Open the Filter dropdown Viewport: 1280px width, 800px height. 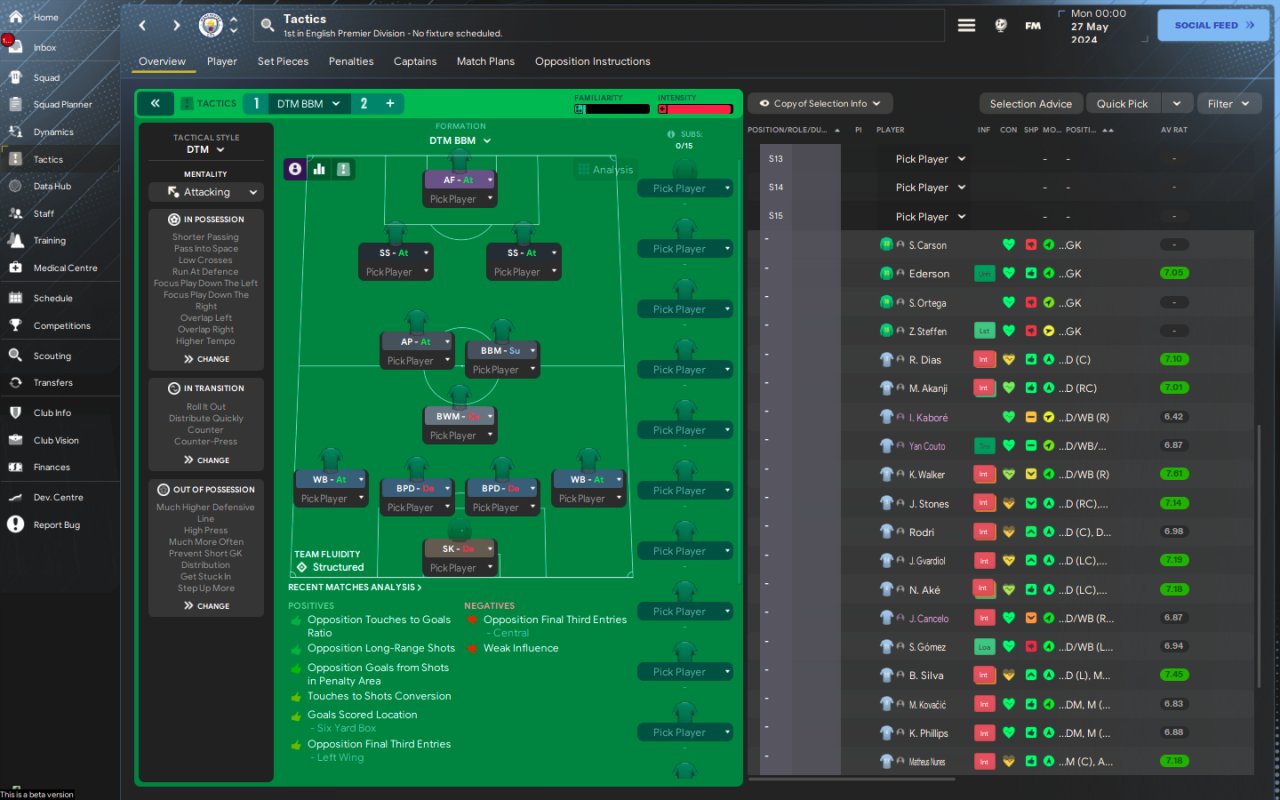(1229, 103)
